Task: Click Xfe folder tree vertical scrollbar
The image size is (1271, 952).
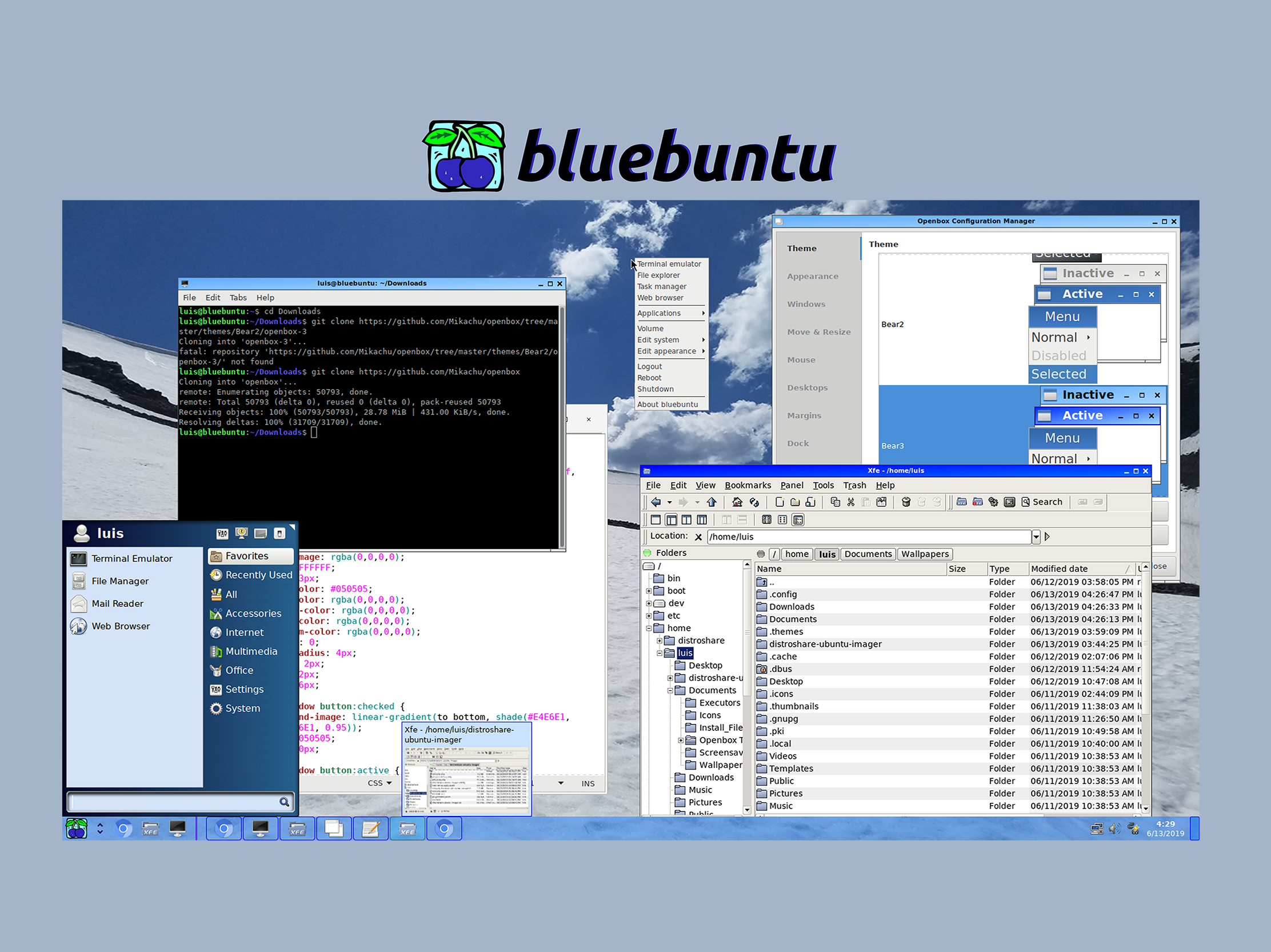Action: coord(747,687)
